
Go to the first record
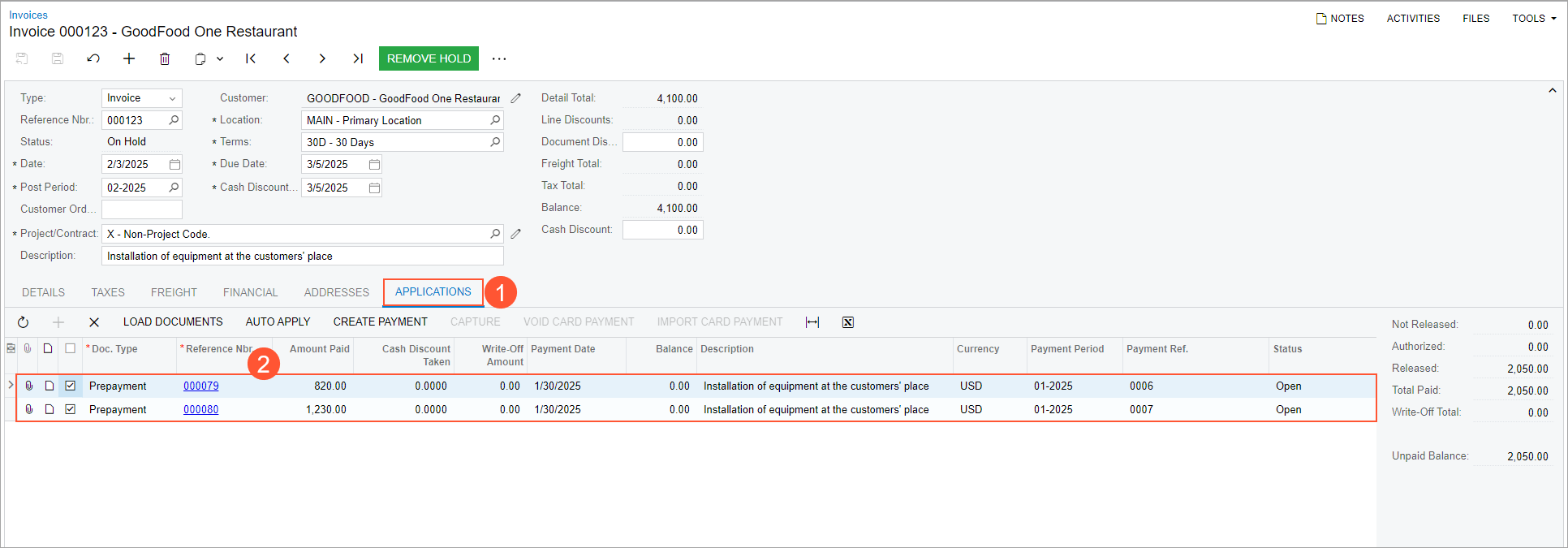coord(251,58)
